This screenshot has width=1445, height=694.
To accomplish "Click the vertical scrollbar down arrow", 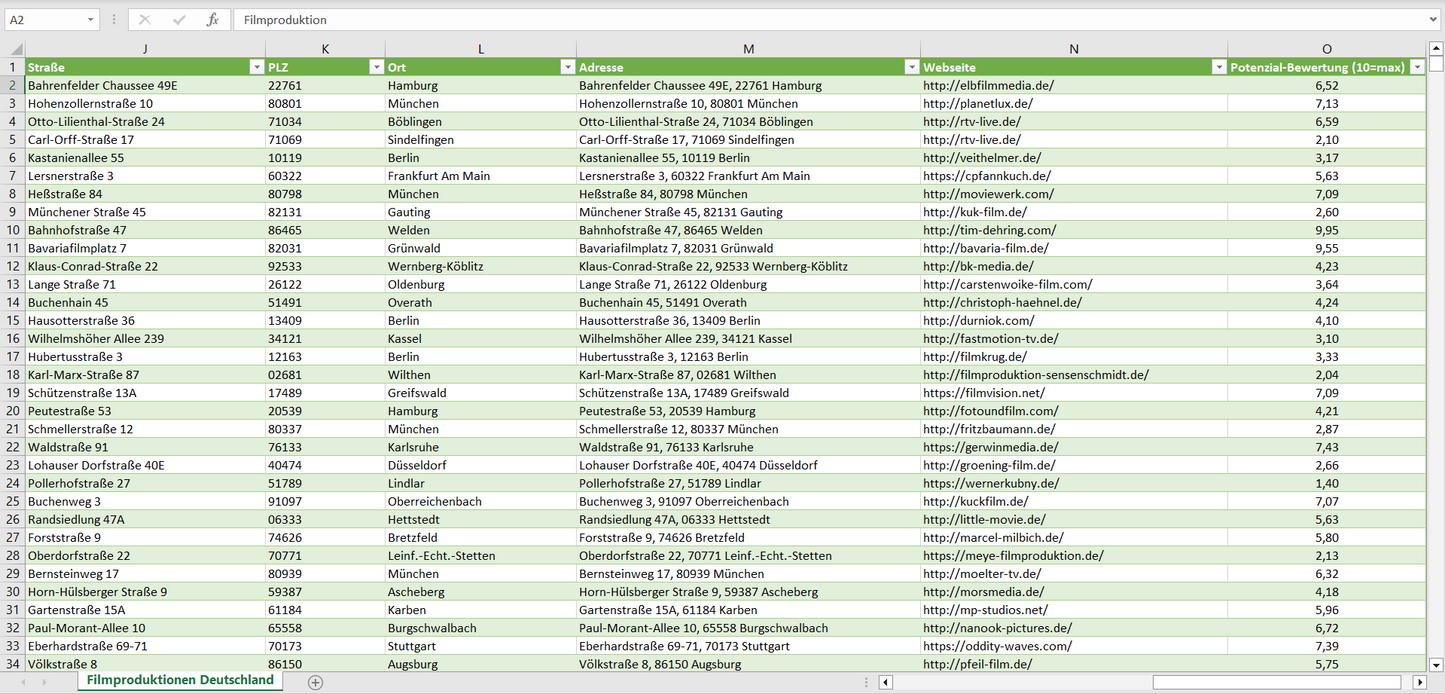I will [1436, 664].
